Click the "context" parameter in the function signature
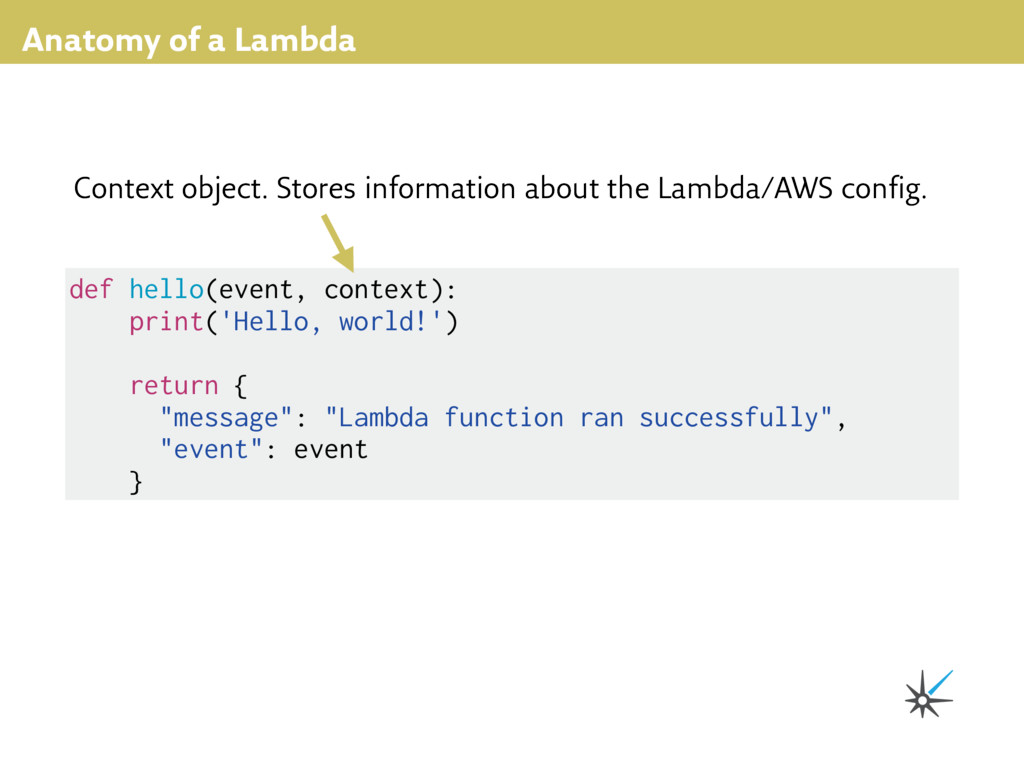 pyautogui.click(x=376, y=290)
